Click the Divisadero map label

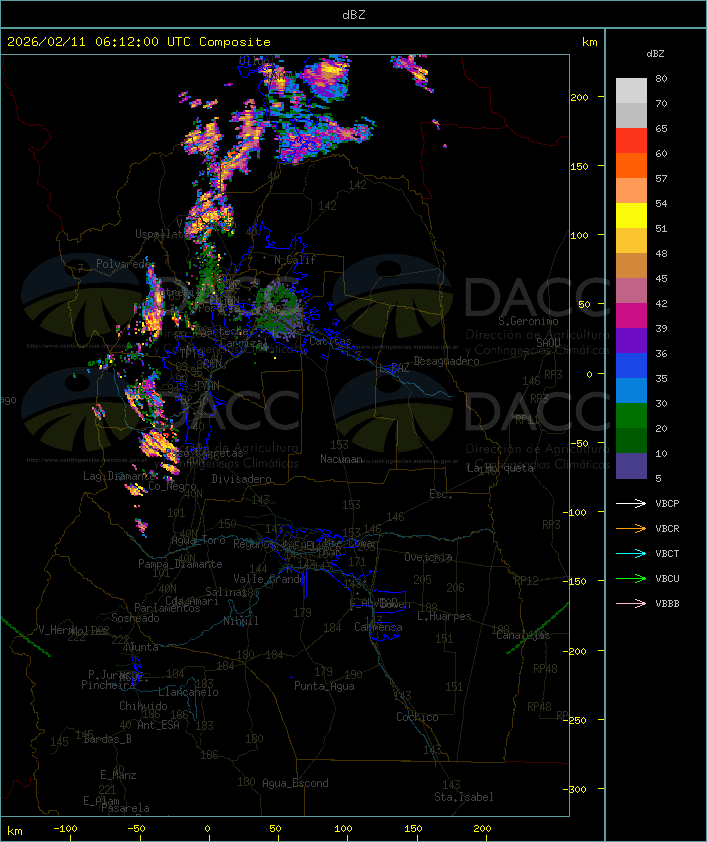point(242,479)
